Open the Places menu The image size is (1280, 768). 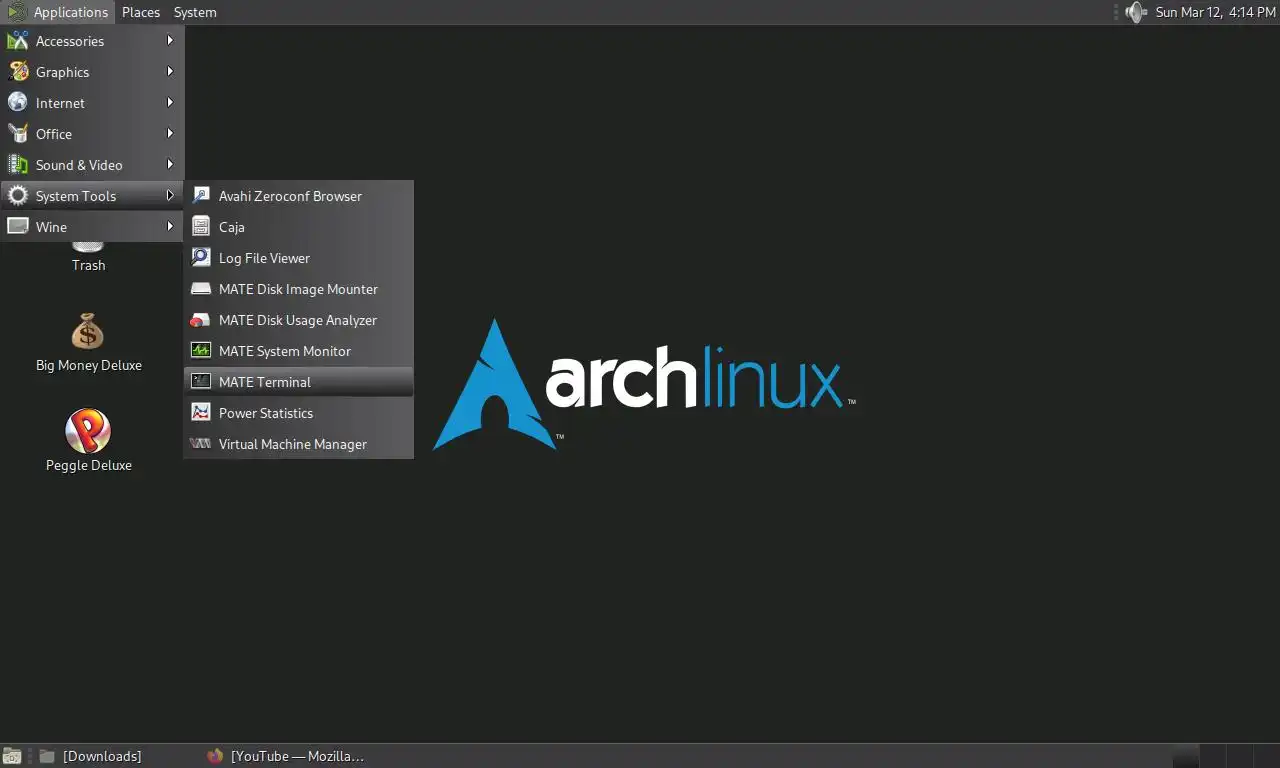(141, 12)
